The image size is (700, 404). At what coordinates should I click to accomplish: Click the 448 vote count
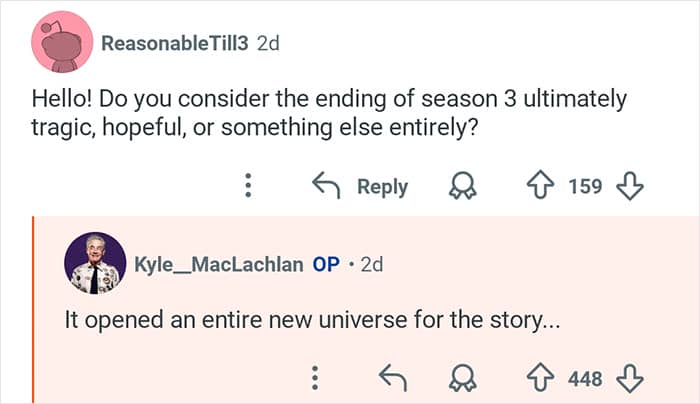[x=585, y=379]
